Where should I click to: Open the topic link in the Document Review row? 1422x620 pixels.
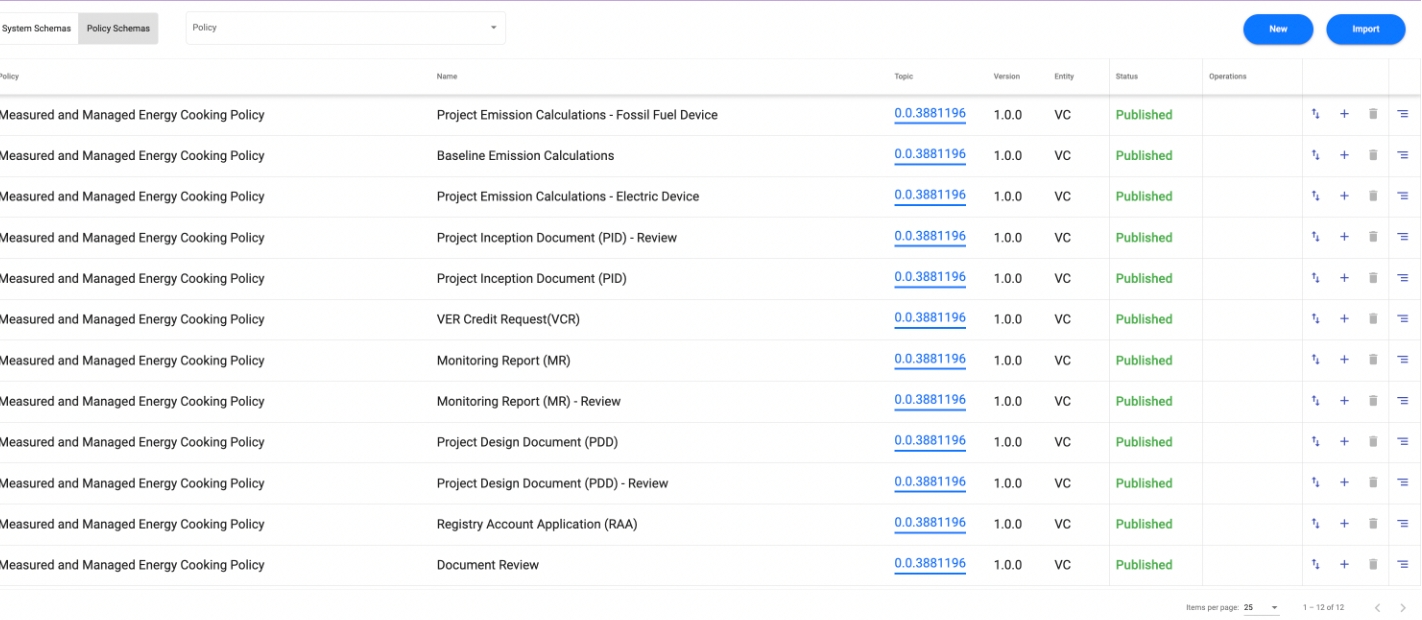(x=930, y=563)
